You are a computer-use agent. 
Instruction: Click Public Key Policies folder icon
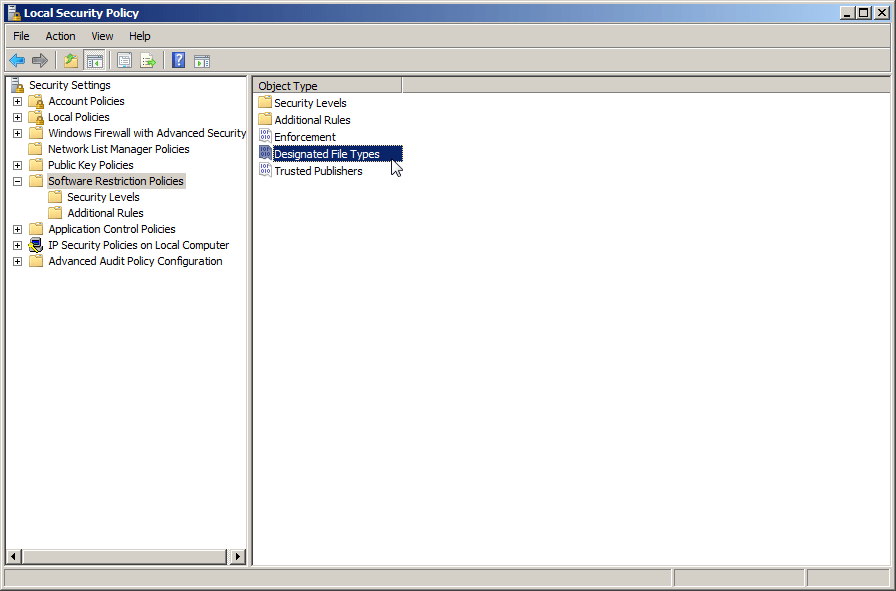36,165
